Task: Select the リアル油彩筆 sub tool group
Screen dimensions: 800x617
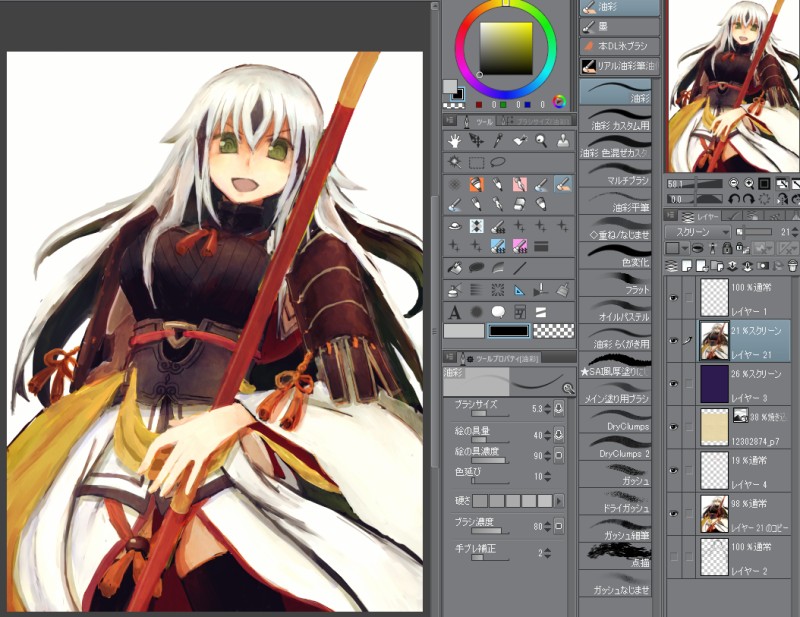Action: 619,65
